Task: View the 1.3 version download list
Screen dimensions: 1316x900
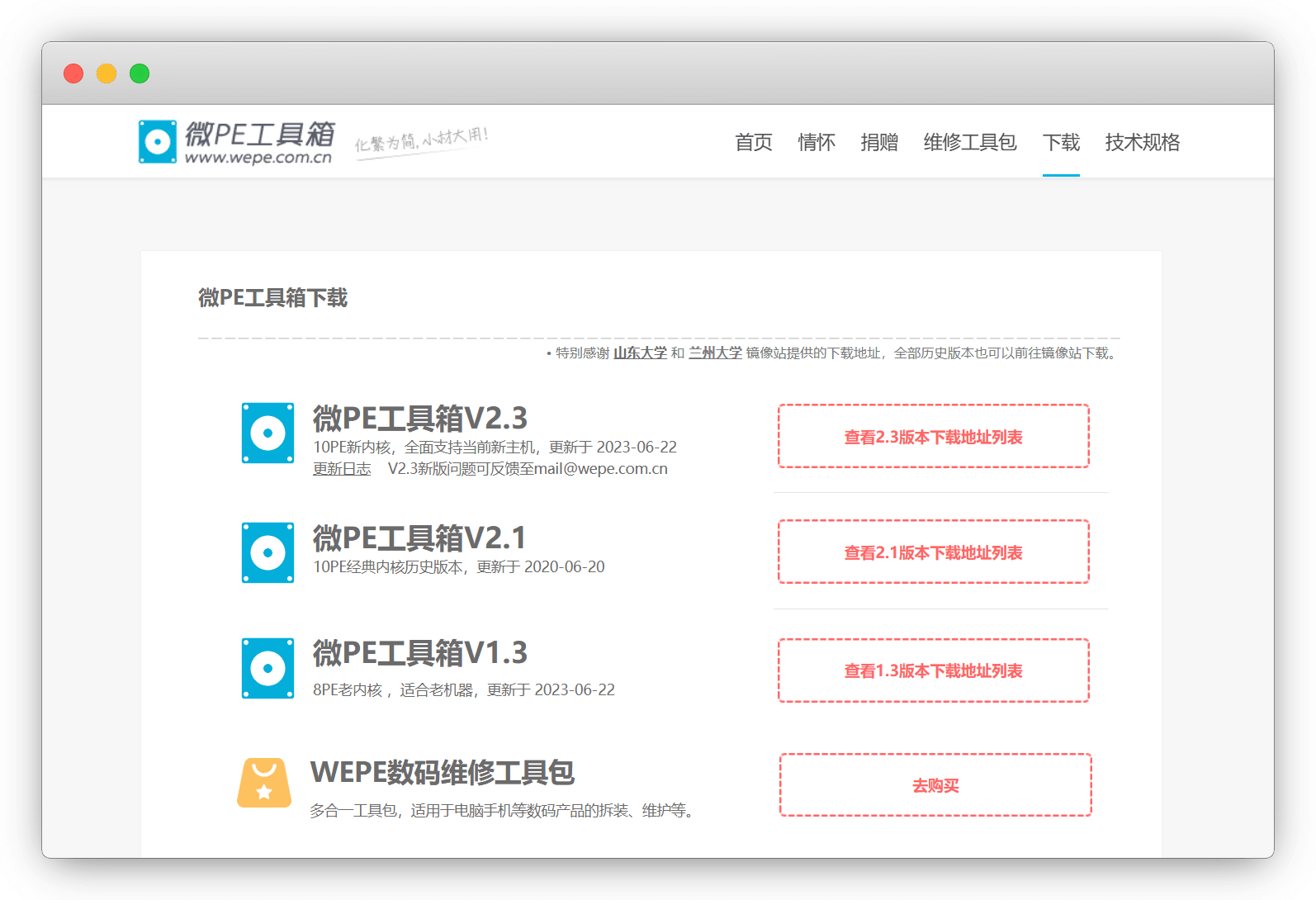Action: point(933,670)
